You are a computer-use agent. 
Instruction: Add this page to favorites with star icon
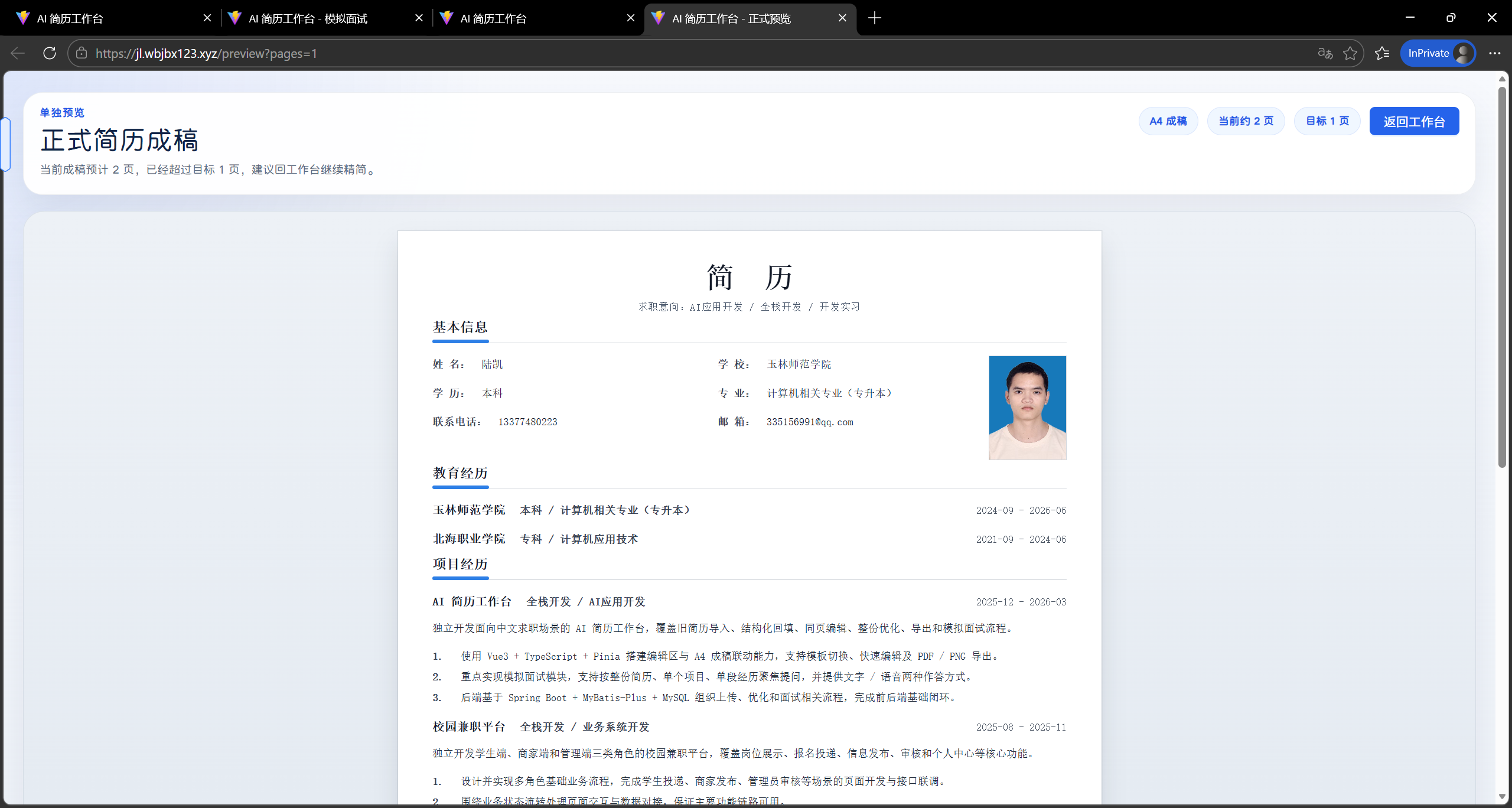pyautogui.click(x=1351, y=53)
